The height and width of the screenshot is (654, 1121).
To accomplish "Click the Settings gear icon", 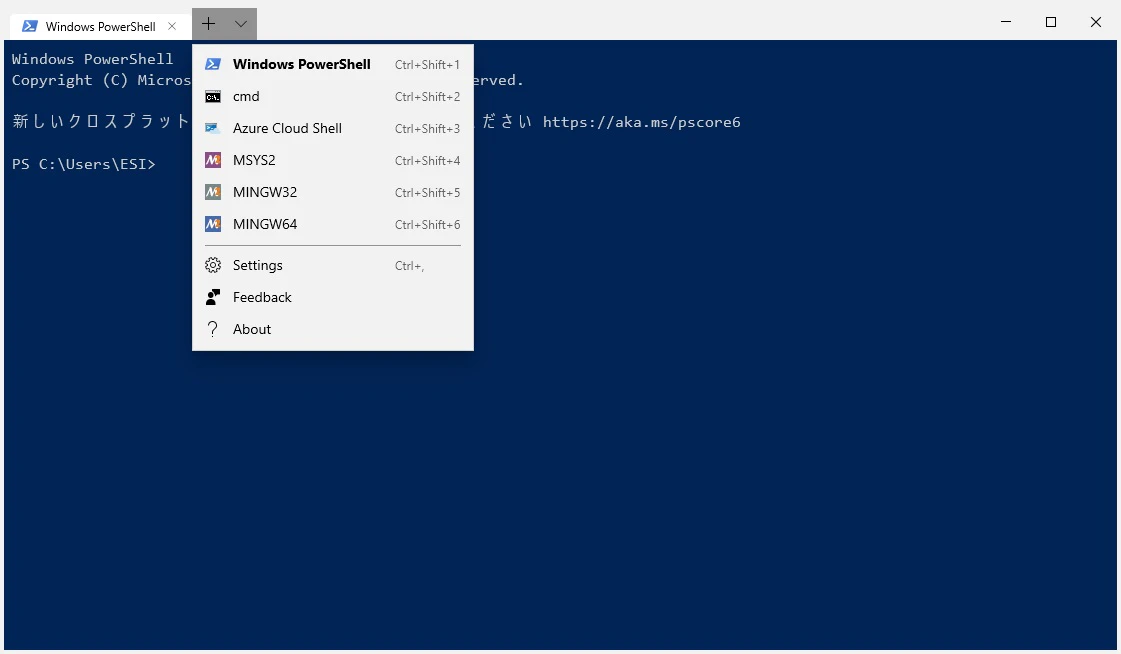I will [x=212, y=265].
